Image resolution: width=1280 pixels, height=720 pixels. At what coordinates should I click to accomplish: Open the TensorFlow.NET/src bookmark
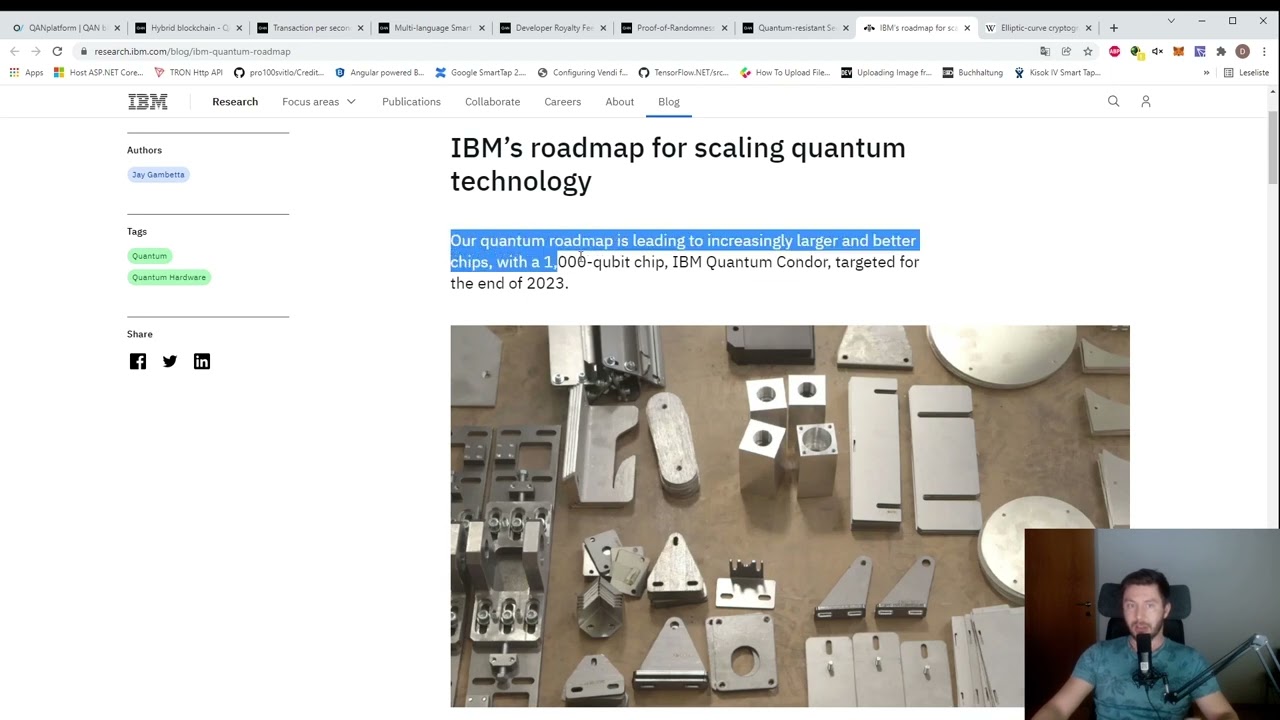[683, 72]
